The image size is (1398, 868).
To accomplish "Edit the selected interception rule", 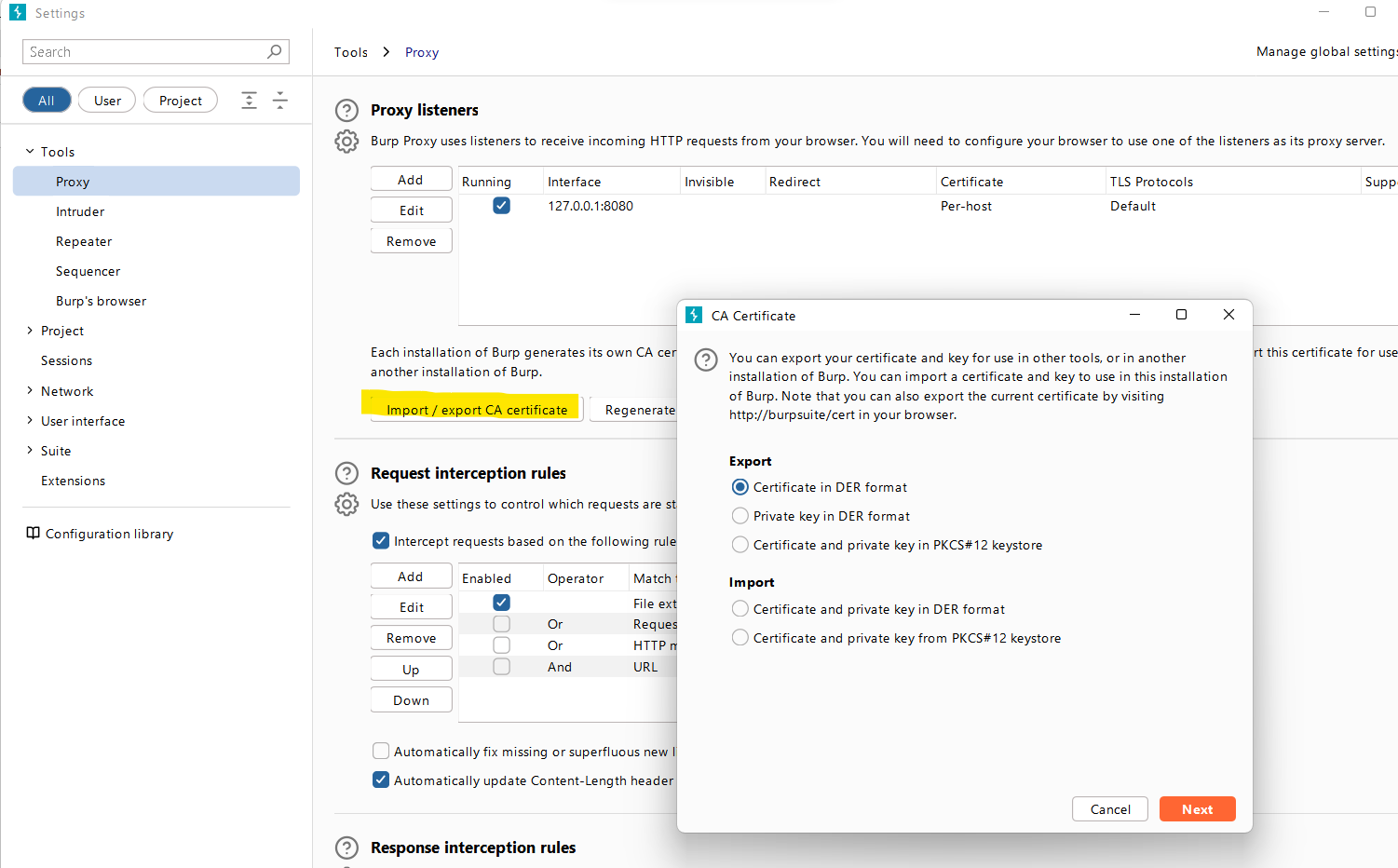I will click(411, 607).
